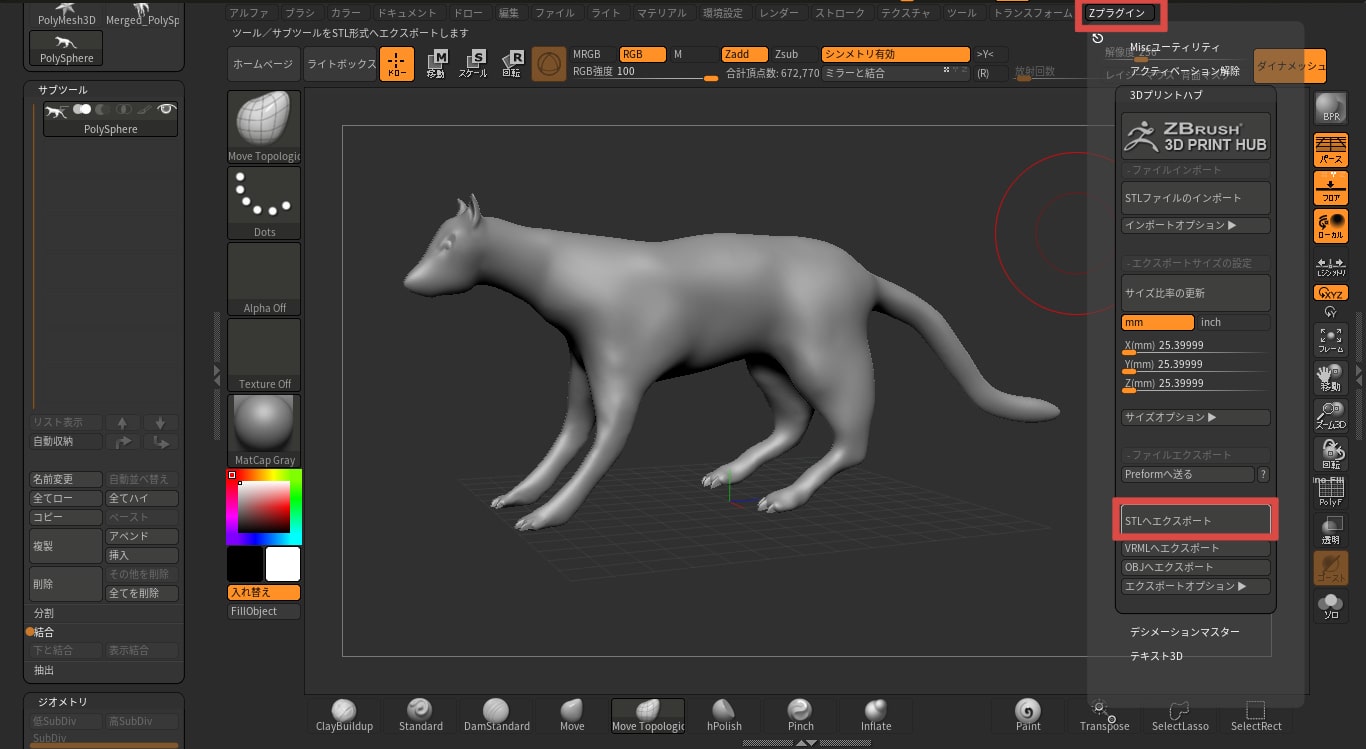Viewport: 1366px width, 749px height.
Task: Select the PolySphere tool thumbnail at top left
Action: pos(66,48)
